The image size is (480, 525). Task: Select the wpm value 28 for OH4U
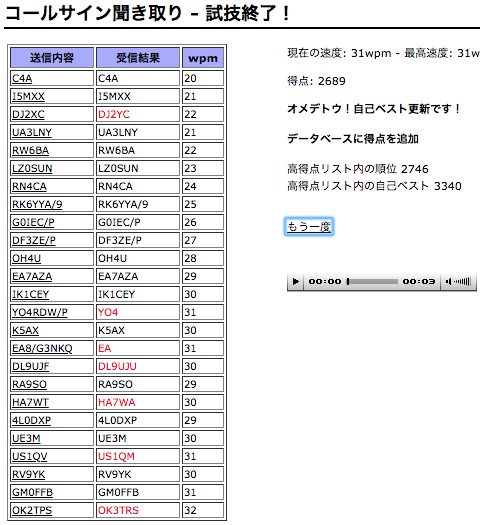coord(190,258)
